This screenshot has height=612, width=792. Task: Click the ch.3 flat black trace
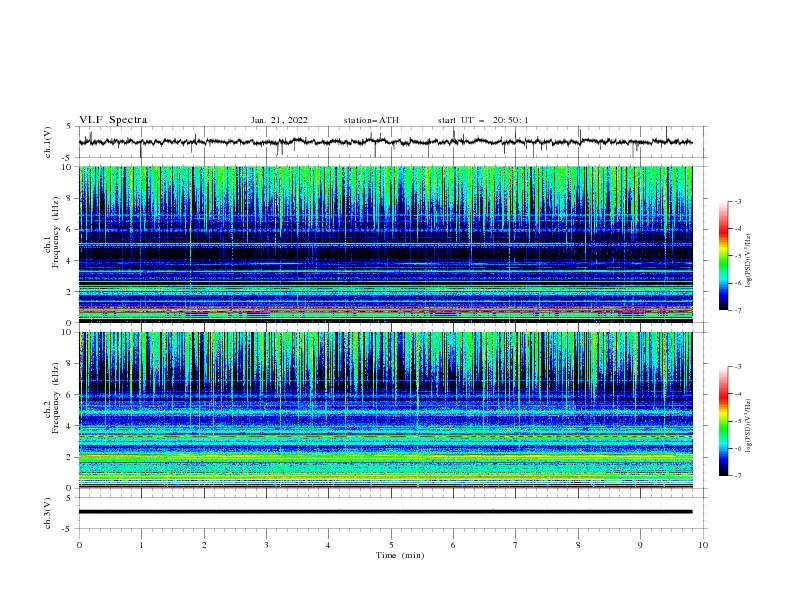pos(385,512)
